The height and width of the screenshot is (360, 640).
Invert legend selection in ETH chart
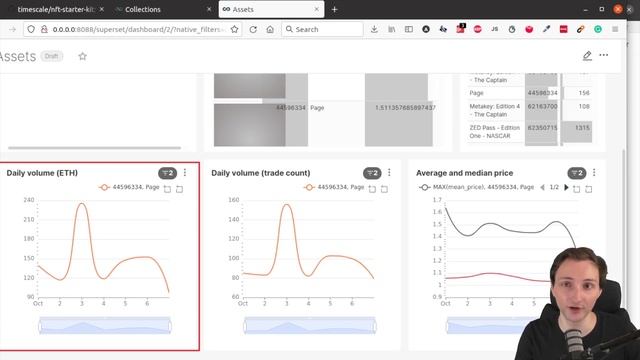pos(180,189)
